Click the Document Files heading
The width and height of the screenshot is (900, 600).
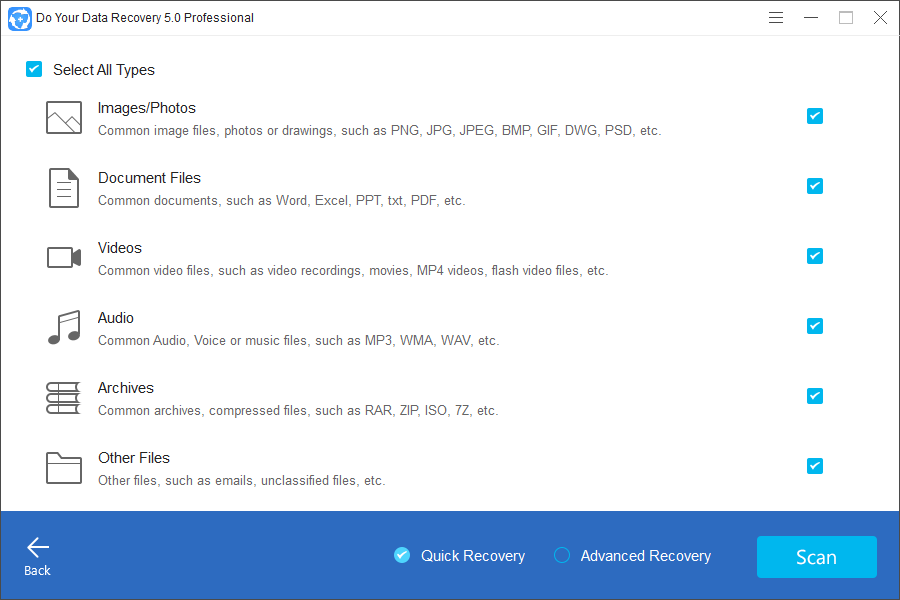(x=149, y=178)
